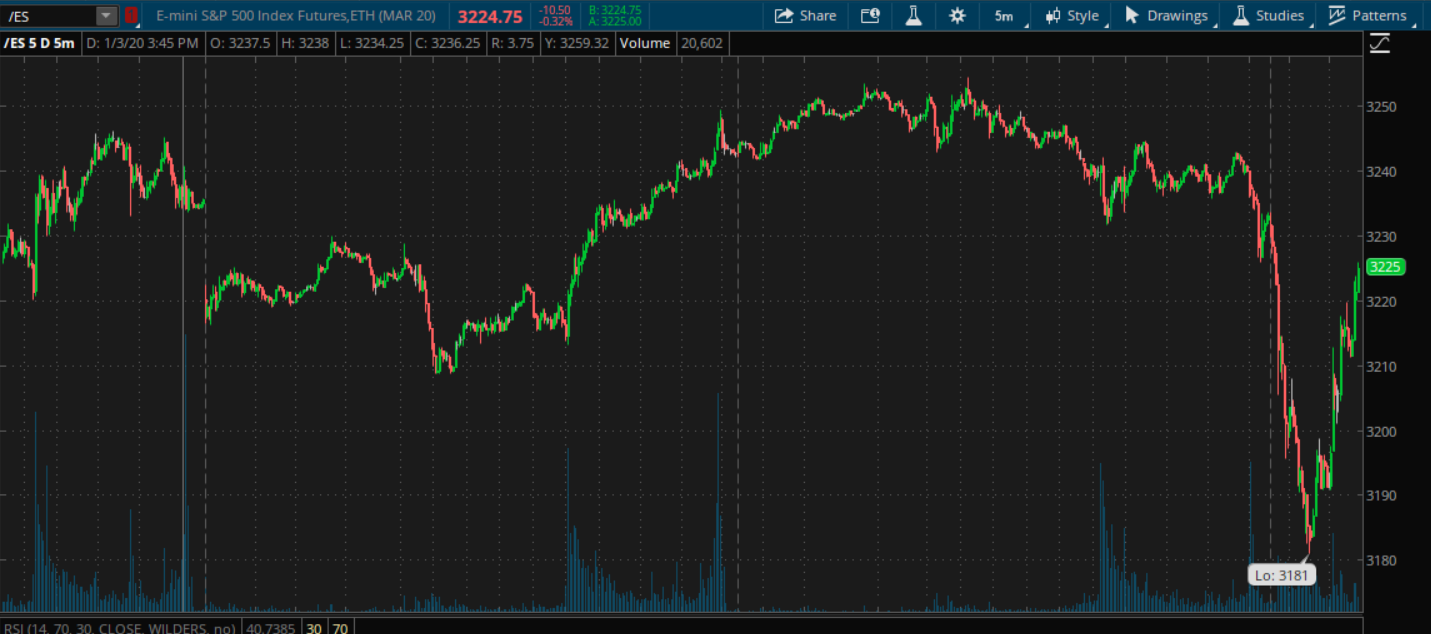The width and height of the screenshot is (1431, 634).
Task: Click the /ES symbol input field
Action: click(50, 15)
